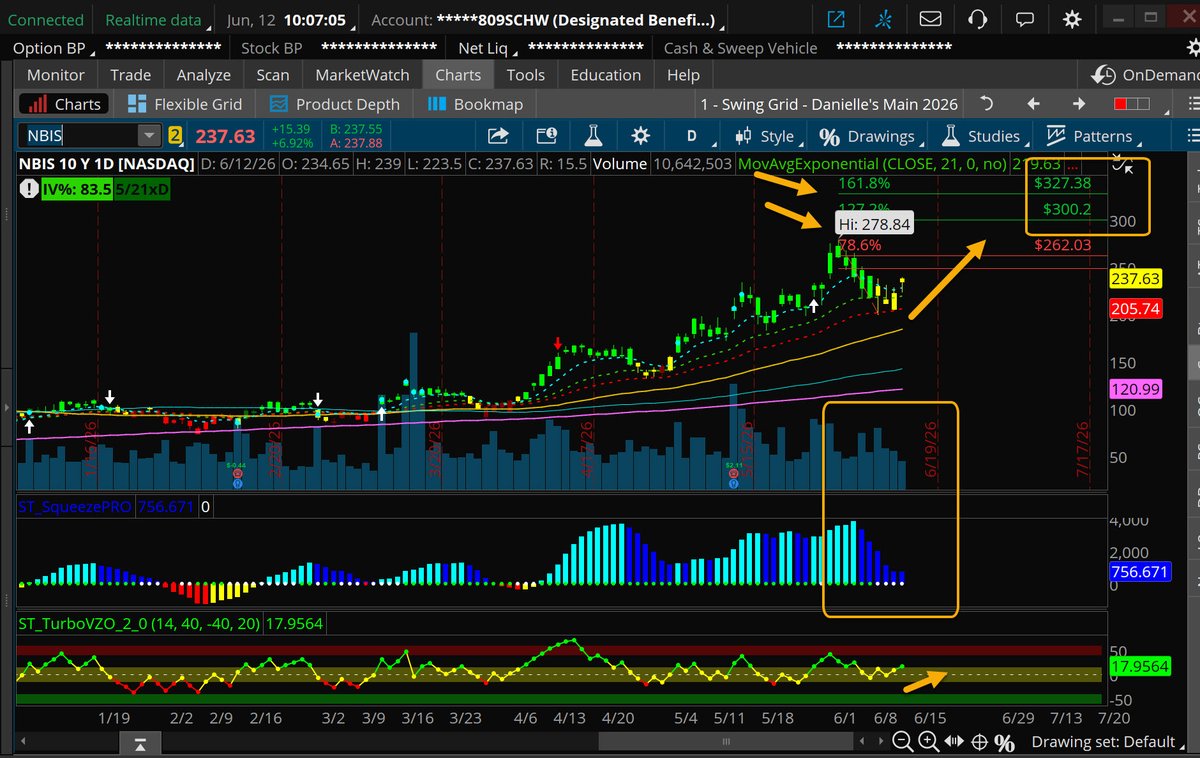Switch to the Scan tab
Image resolution: width=1200 pixels, height=758 pixels.
pyautogui.click(x=273, y=75)
